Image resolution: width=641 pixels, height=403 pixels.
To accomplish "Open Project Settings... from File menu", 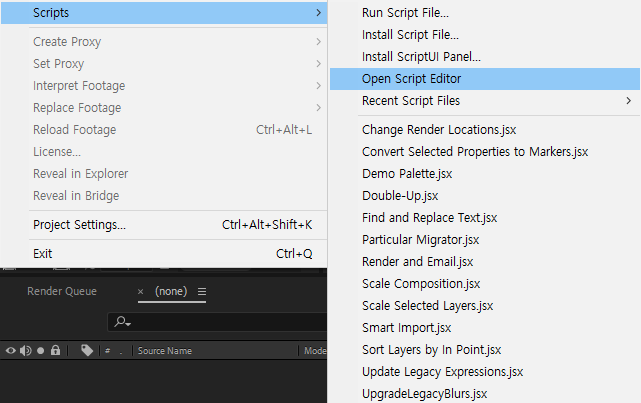I will click(164, 225).
